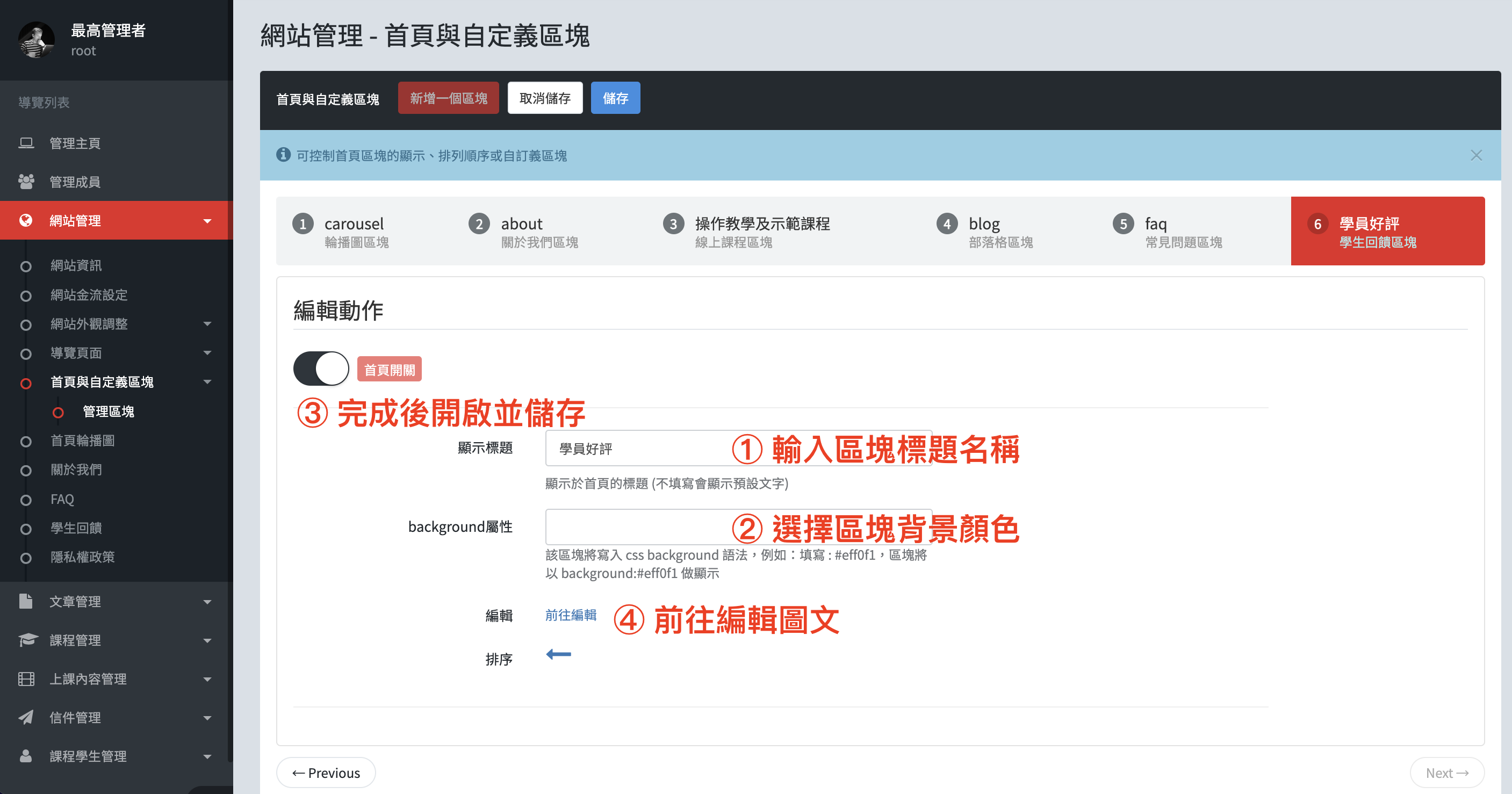Click the paper plane icon for 信件管理
This screenshot has width=1512, height=794.
(x=26, y=717)
